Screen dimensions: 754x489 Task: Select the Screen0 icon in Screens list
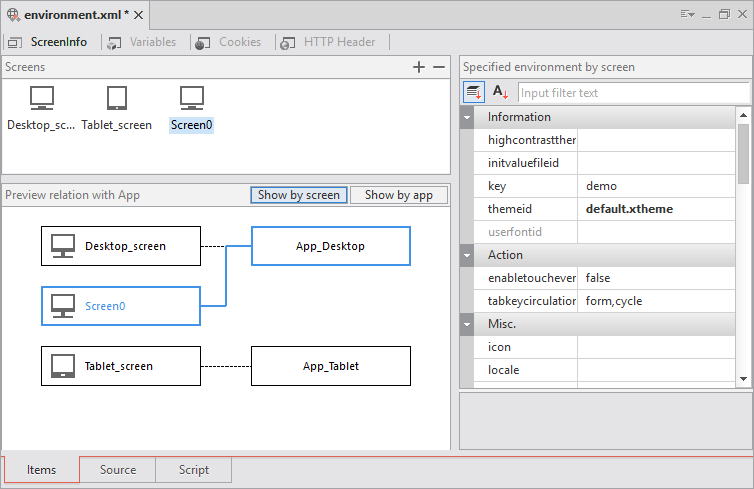(x=192, y=99)
